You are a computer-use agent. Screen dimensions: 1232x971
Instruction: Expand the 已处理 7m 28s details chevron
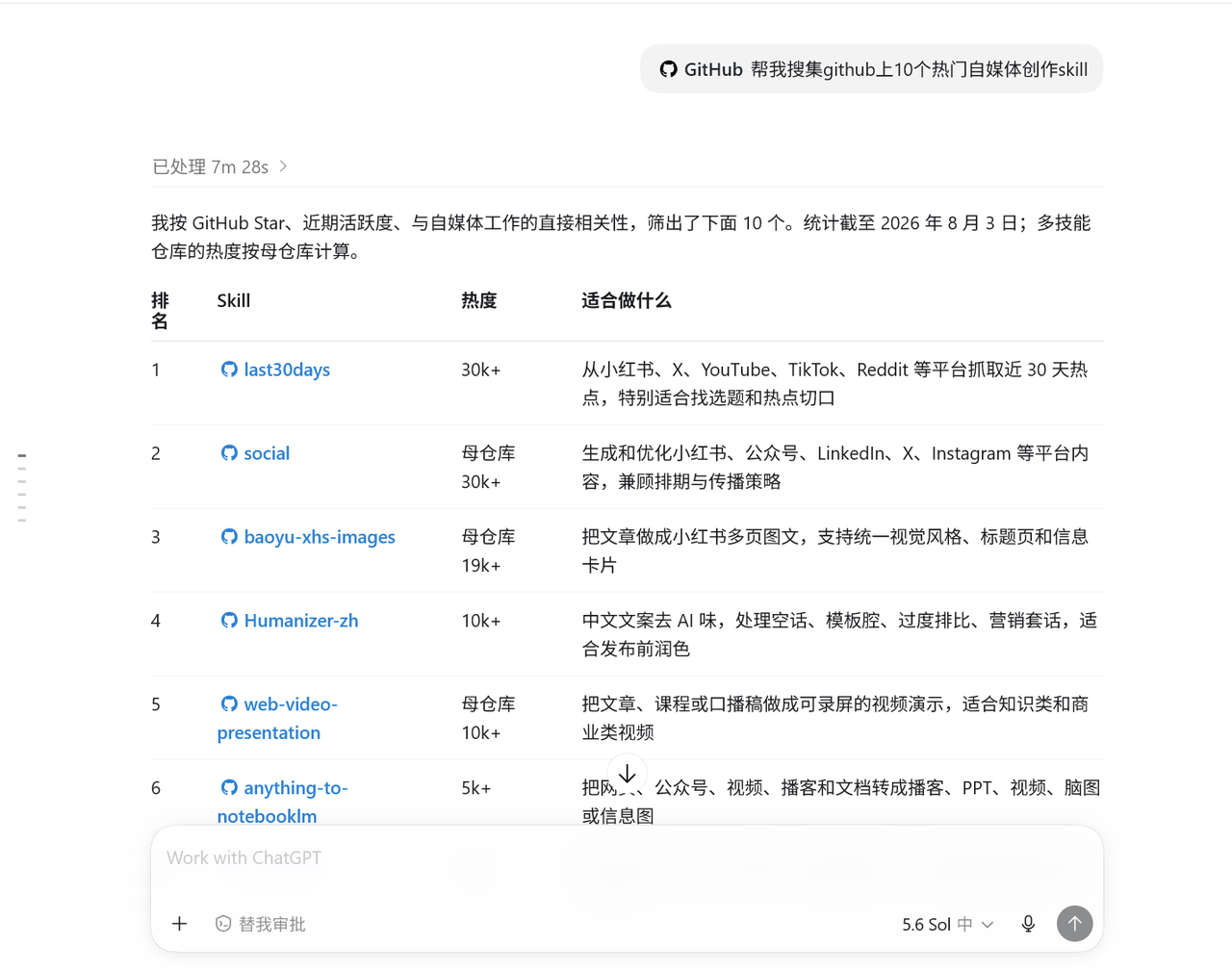click(x=283, y=166)
